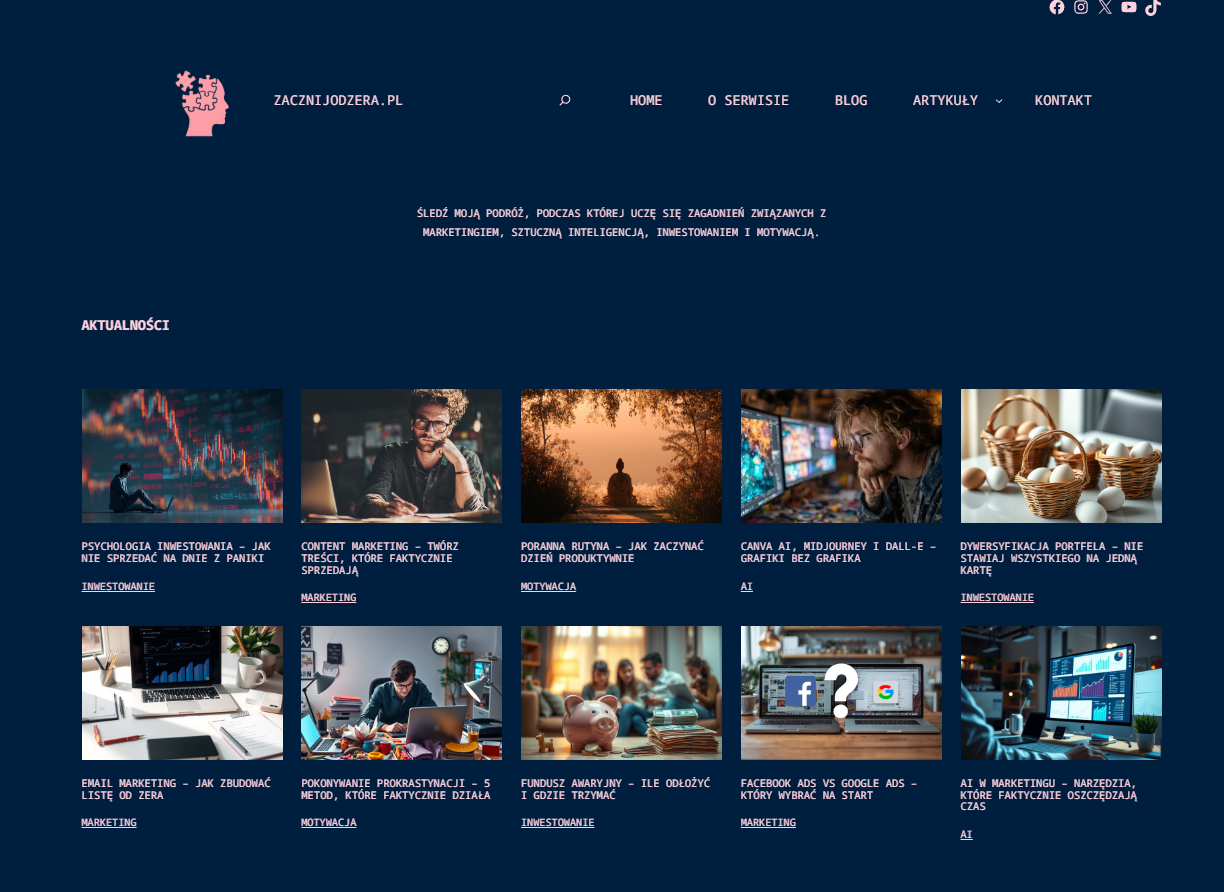Viewport: 1224px width, 892px height.
Task: Open the egg baskets diversification thumbnail
Action: point(1061,456)
